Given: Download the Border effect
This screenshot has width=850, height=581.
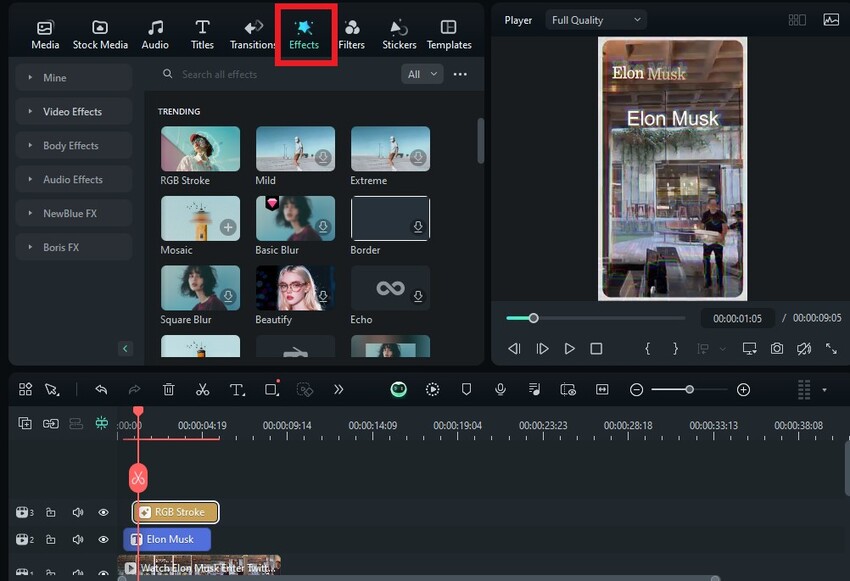Looking at the screenshot, I should (x=418, y=227).
